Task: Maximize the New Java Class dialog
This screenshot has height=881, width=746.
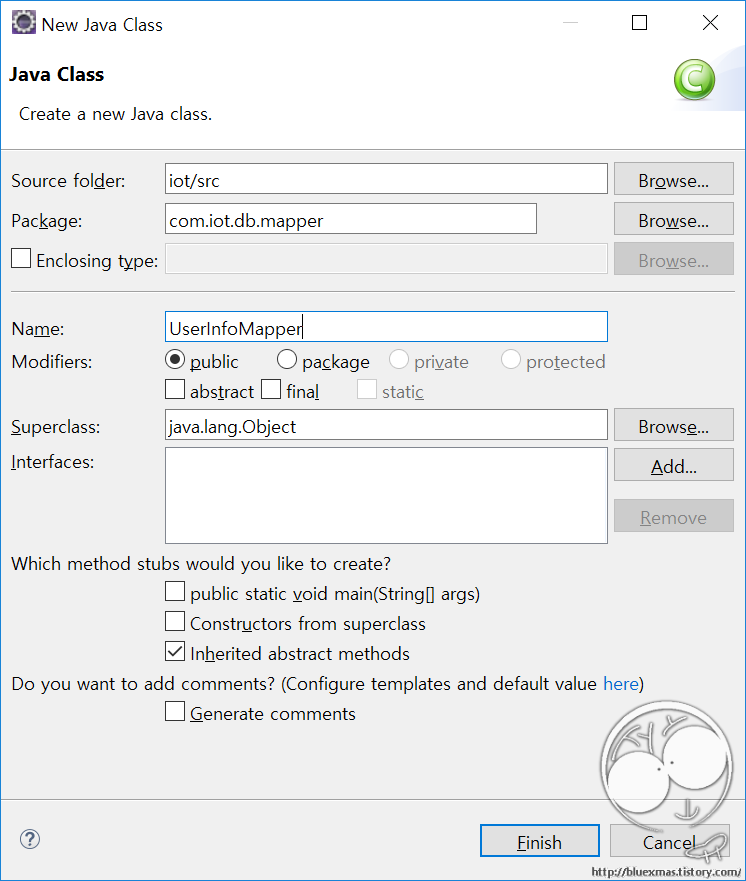Action: point(639,22)
